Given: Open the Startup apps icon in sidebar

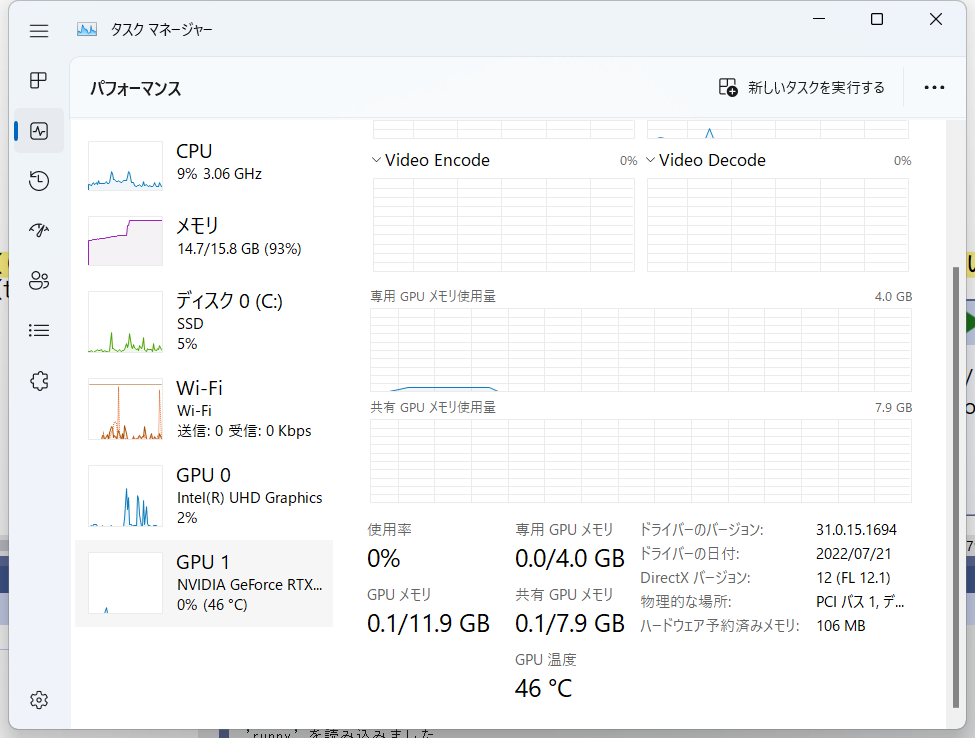Looking at the screenshot, I should click(39, 231).
